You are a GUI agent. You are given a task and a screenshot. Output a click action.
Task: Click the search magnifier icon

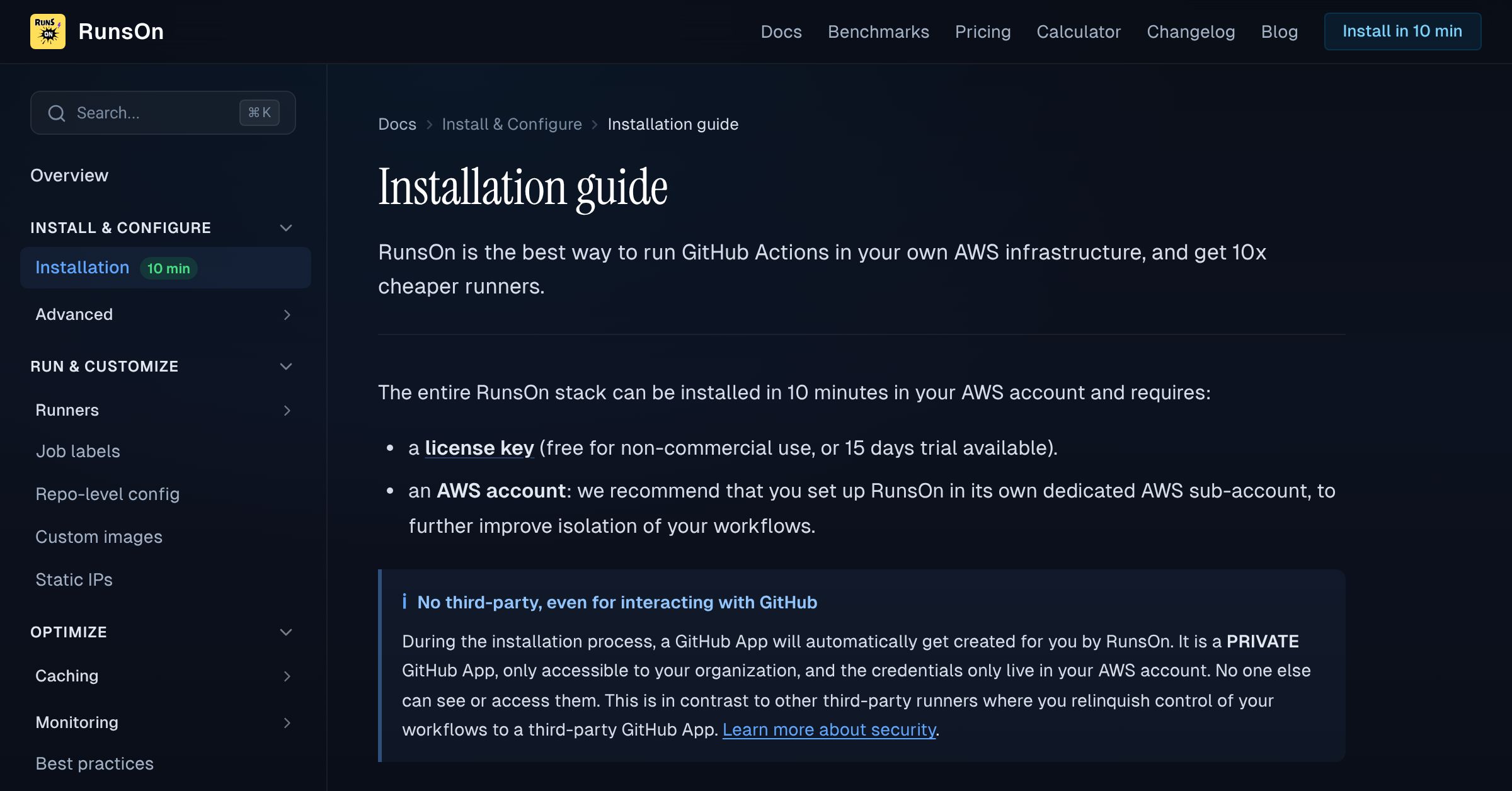(57, 113)
